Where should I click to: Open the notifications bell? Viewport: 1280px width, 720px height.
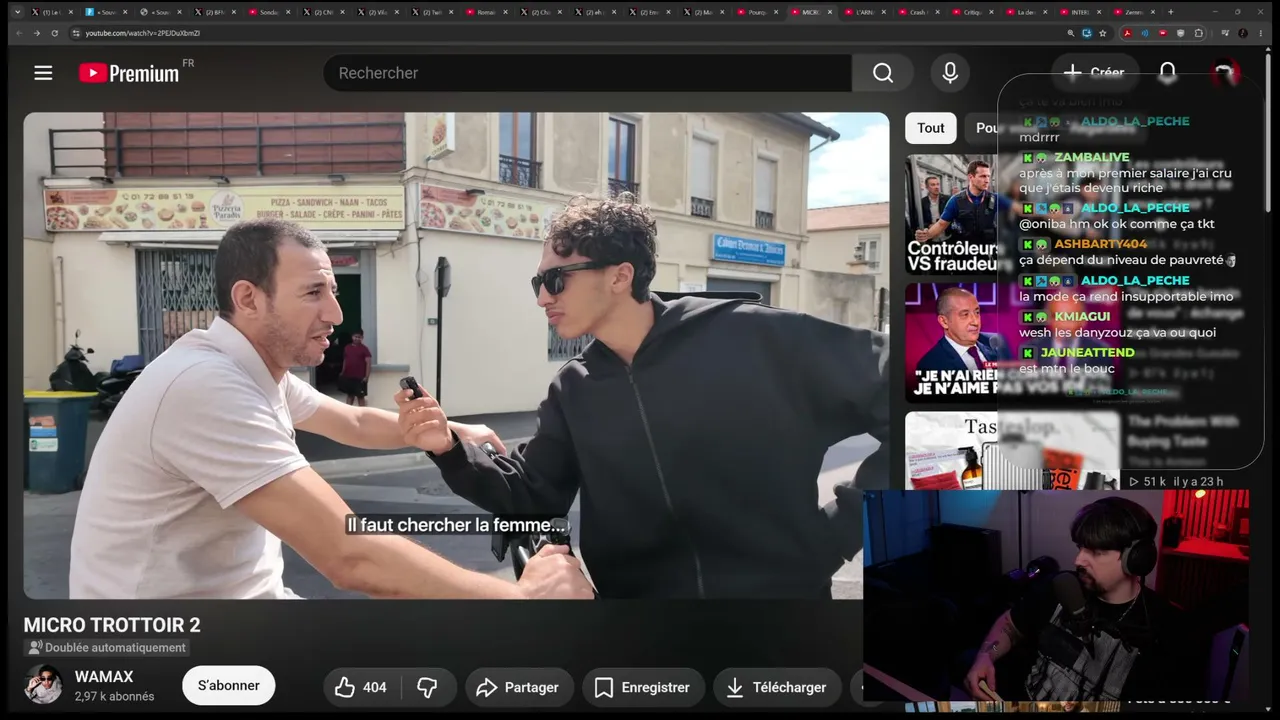coord(1168,73)
